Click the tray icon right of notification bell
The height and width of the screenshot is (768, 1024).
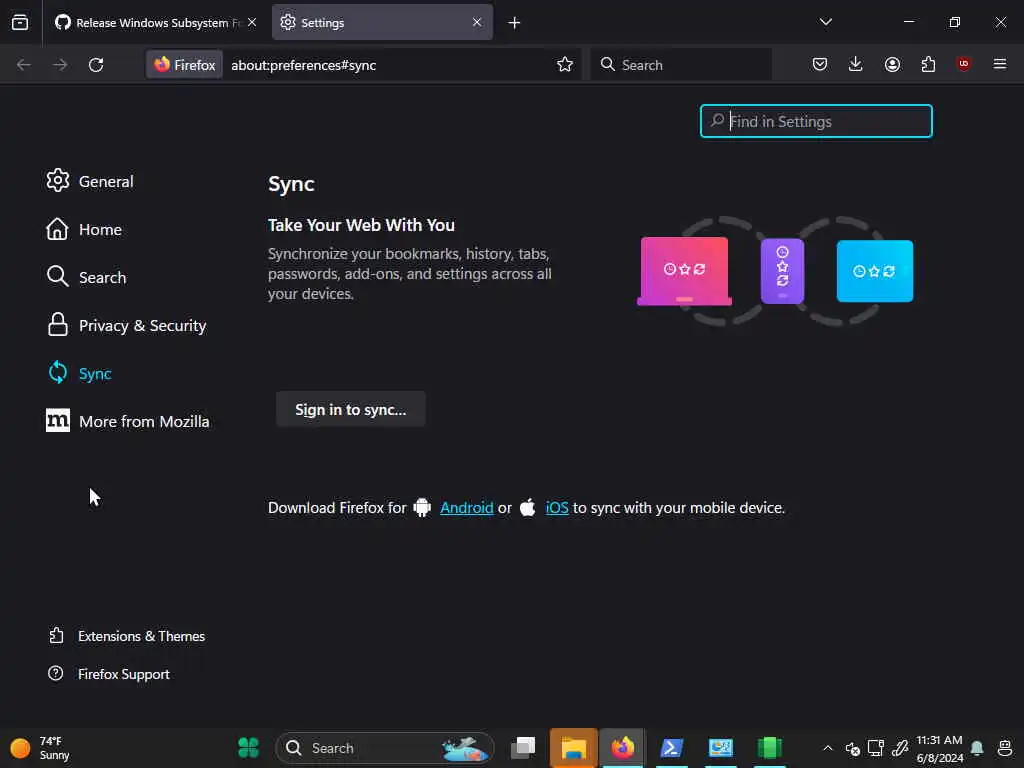click(1005, 748)
